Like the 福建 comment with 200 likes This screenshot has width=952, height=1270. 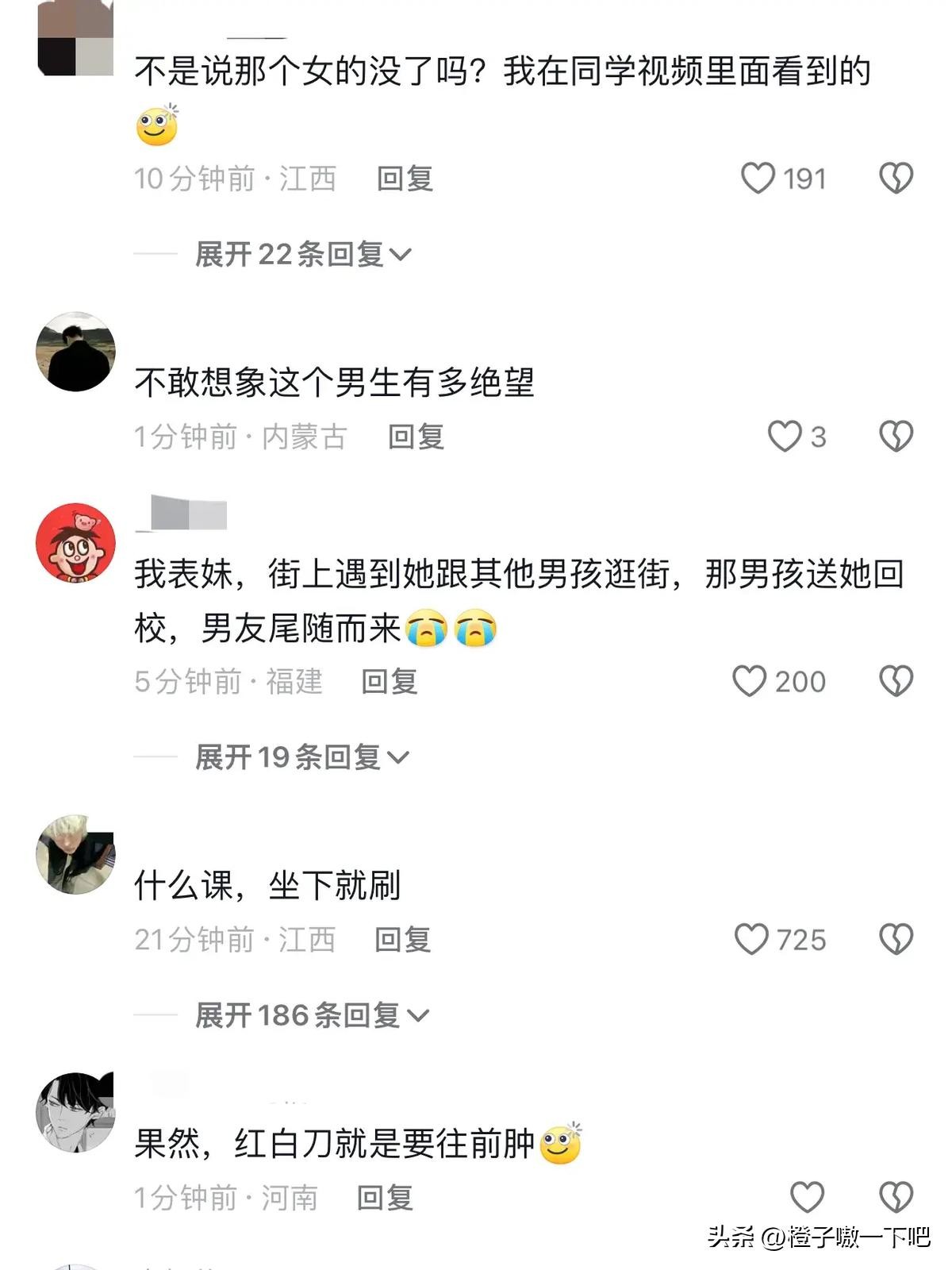coord(749,681)
